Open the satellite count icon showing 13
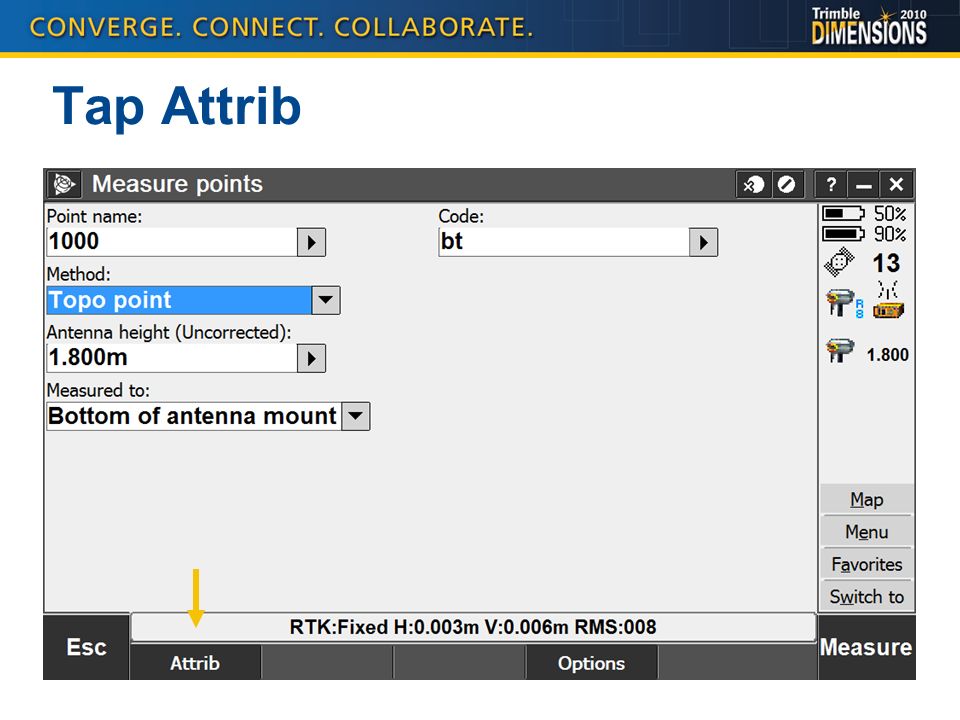960x720 pixels. click(839, 262)
